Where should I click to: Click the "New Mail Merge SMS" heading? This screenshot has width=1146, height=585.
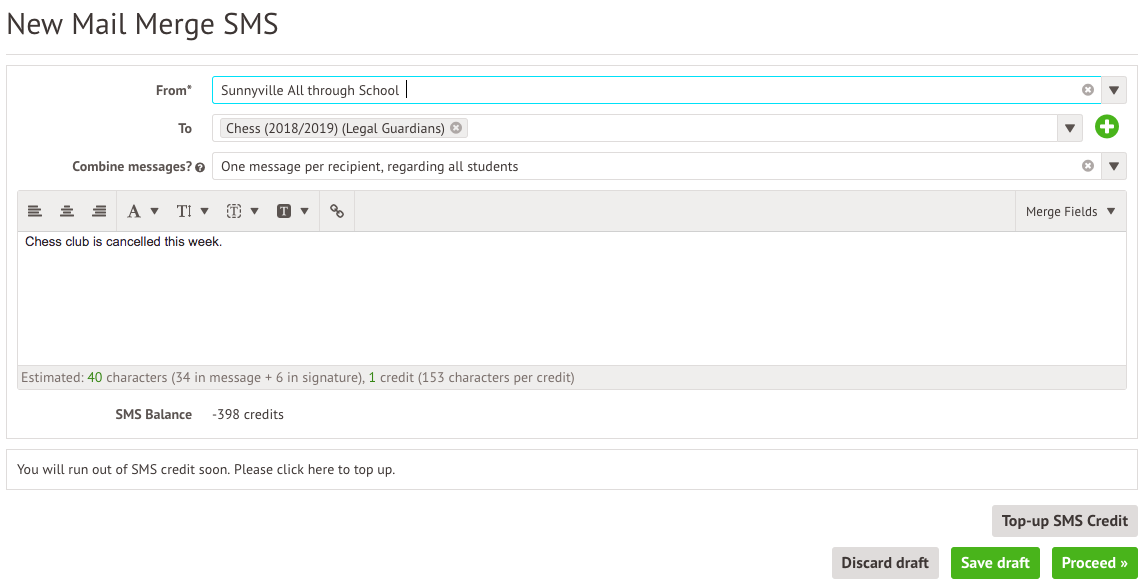(x=143, y=24)
